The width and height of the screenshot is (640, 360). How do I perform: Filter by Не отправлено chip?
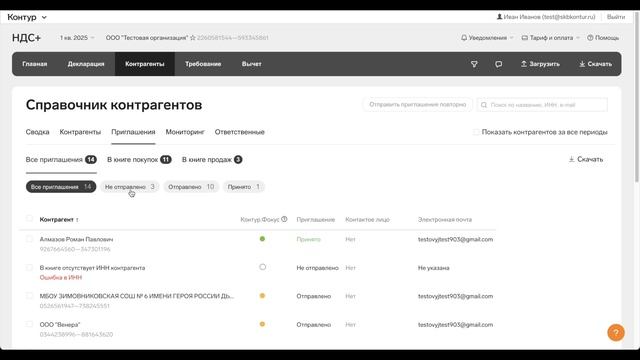(x=130, y=187)
